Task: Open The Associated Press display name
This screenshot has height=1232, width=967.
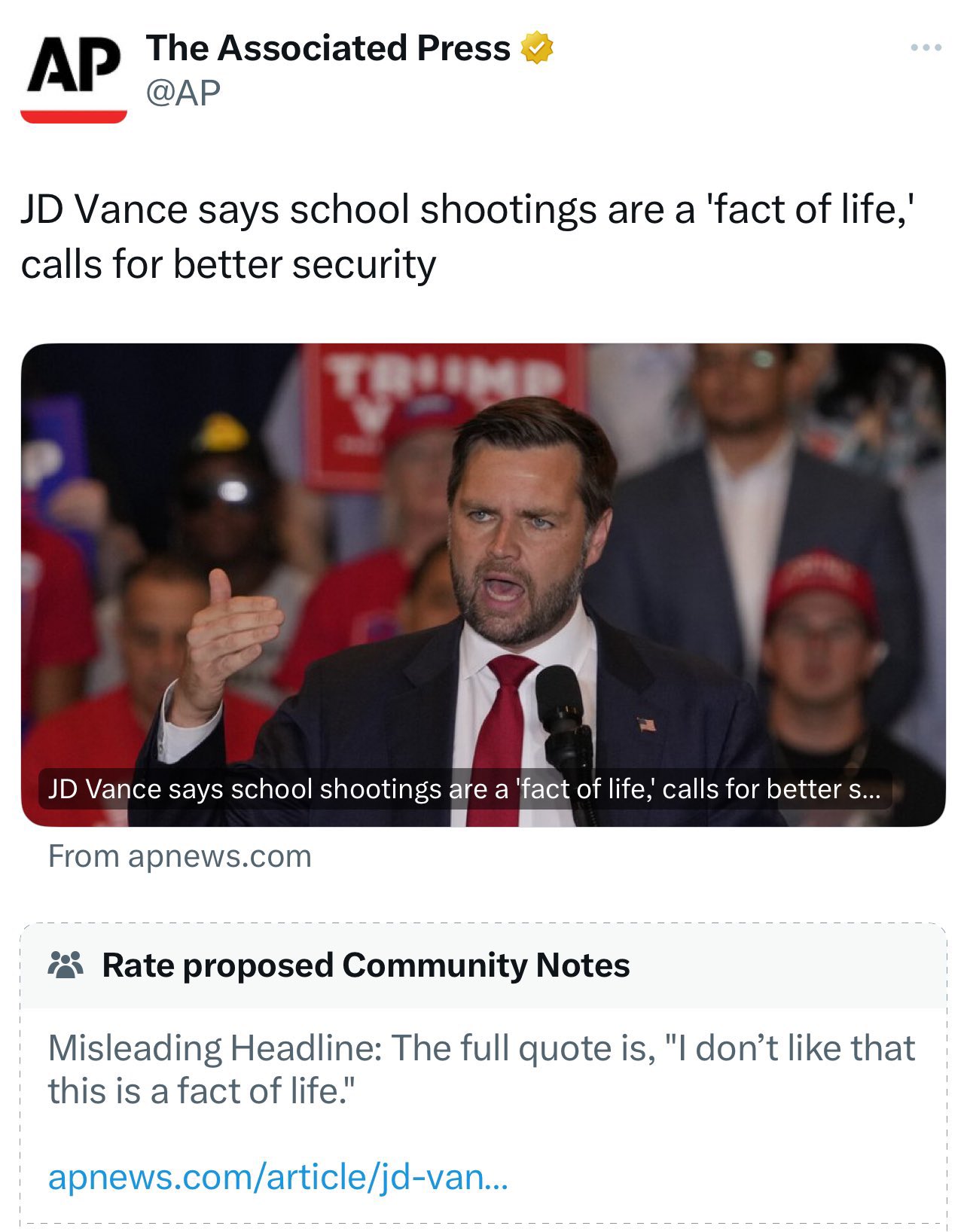Action: pos(328,48)
